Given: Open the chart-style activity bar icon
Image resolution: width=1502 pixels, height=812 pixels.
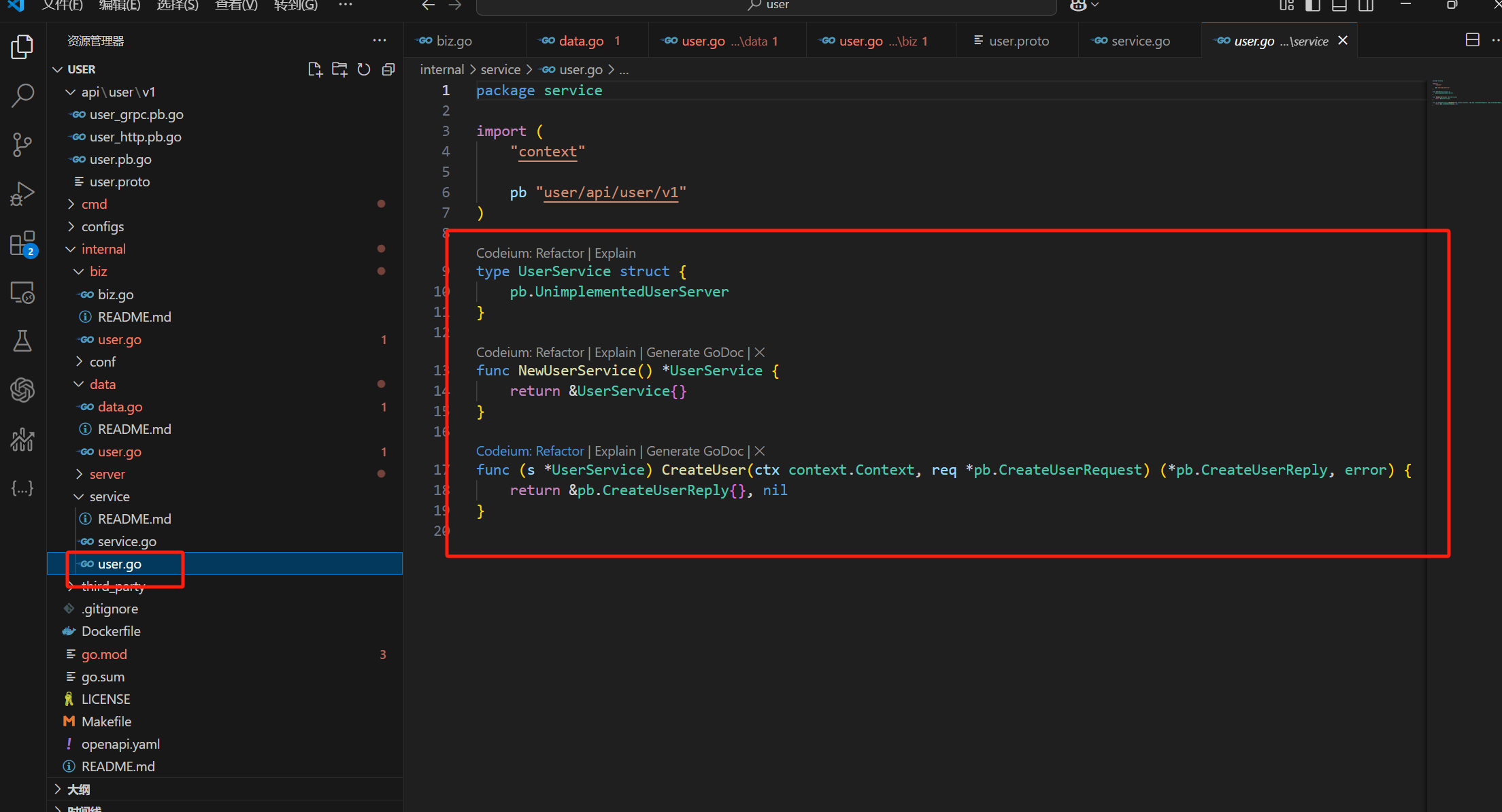Looking at the screenshot, I should click(22, 439).
